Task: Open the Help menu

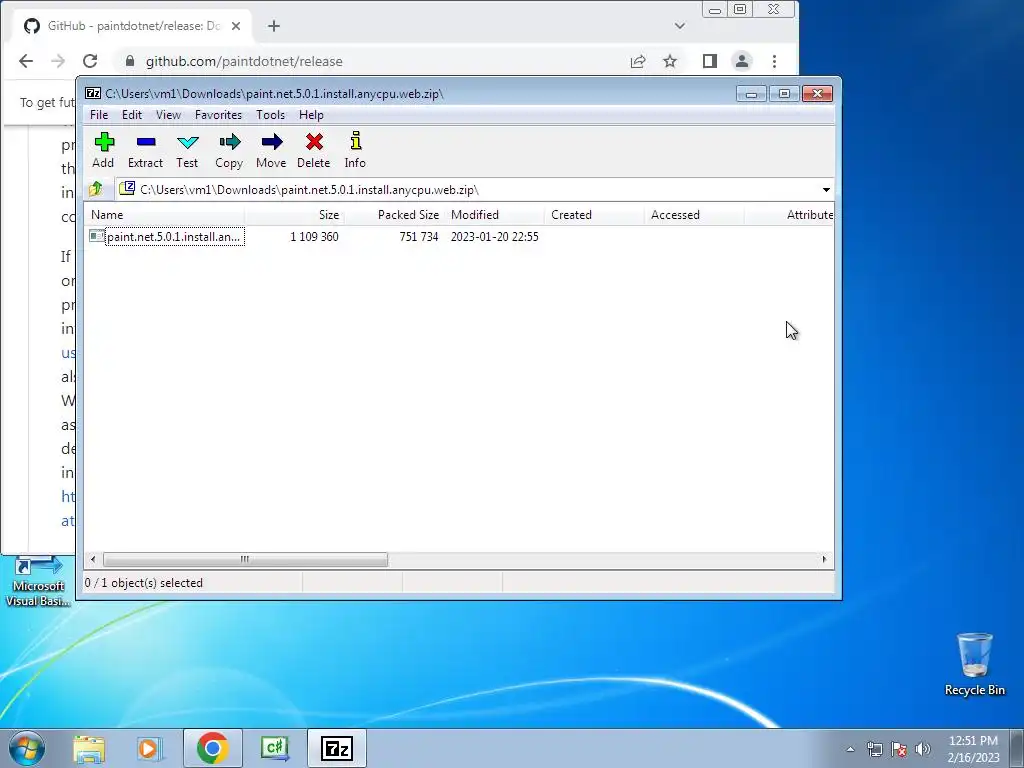Action: coord(311,115)
